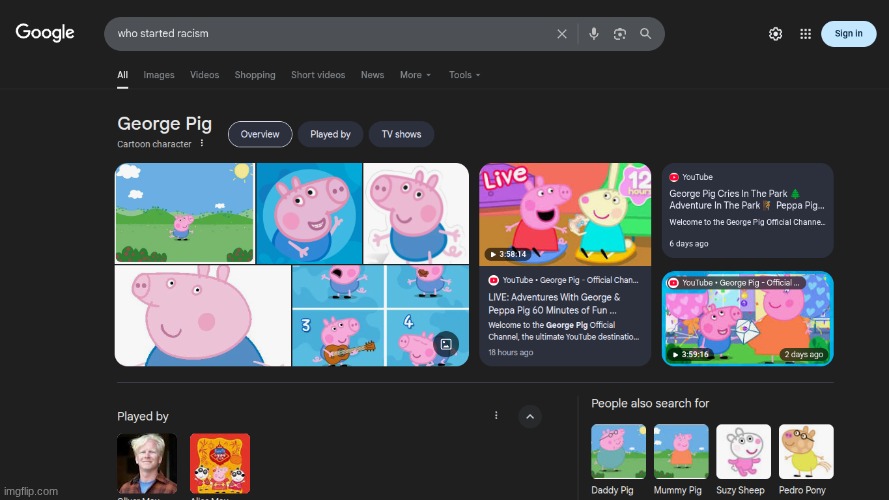Click the Google logo
This screenshot has width=889, height=500.
coord(45,33)
